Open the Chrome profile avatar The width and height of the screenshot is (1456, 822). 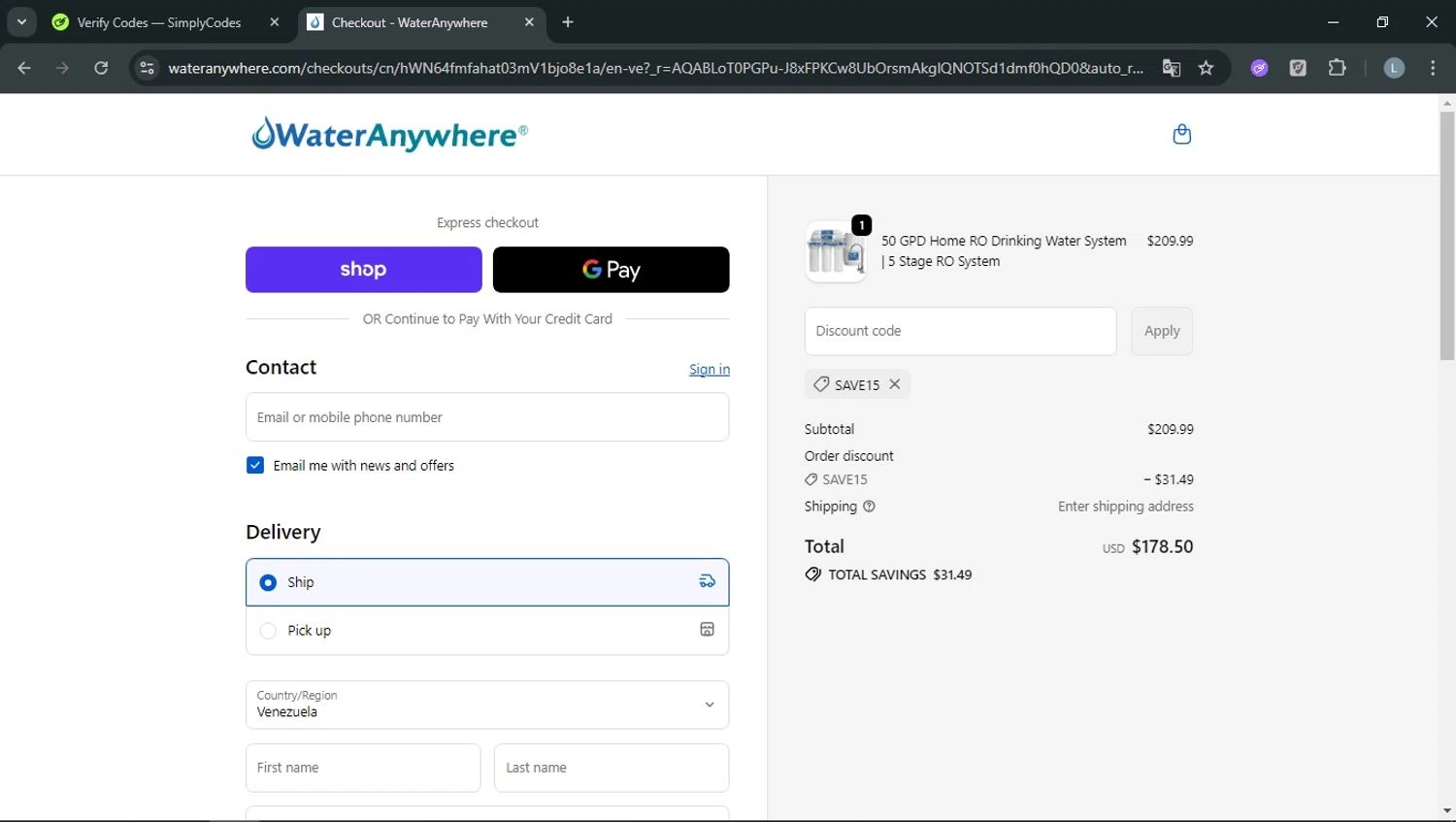(1394, 68)
